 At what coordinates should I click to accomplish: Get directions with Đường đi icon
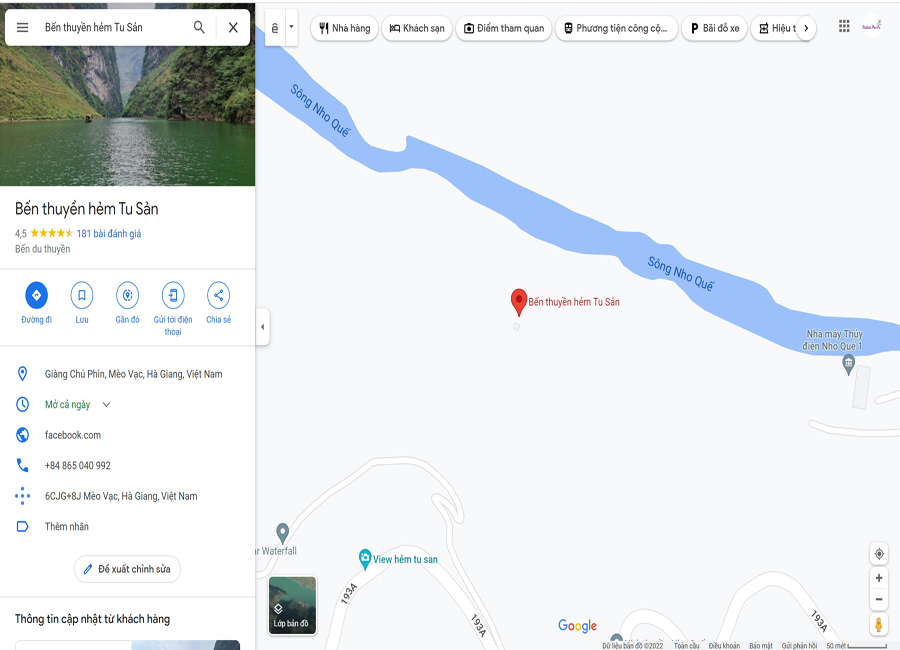[37, 295]
